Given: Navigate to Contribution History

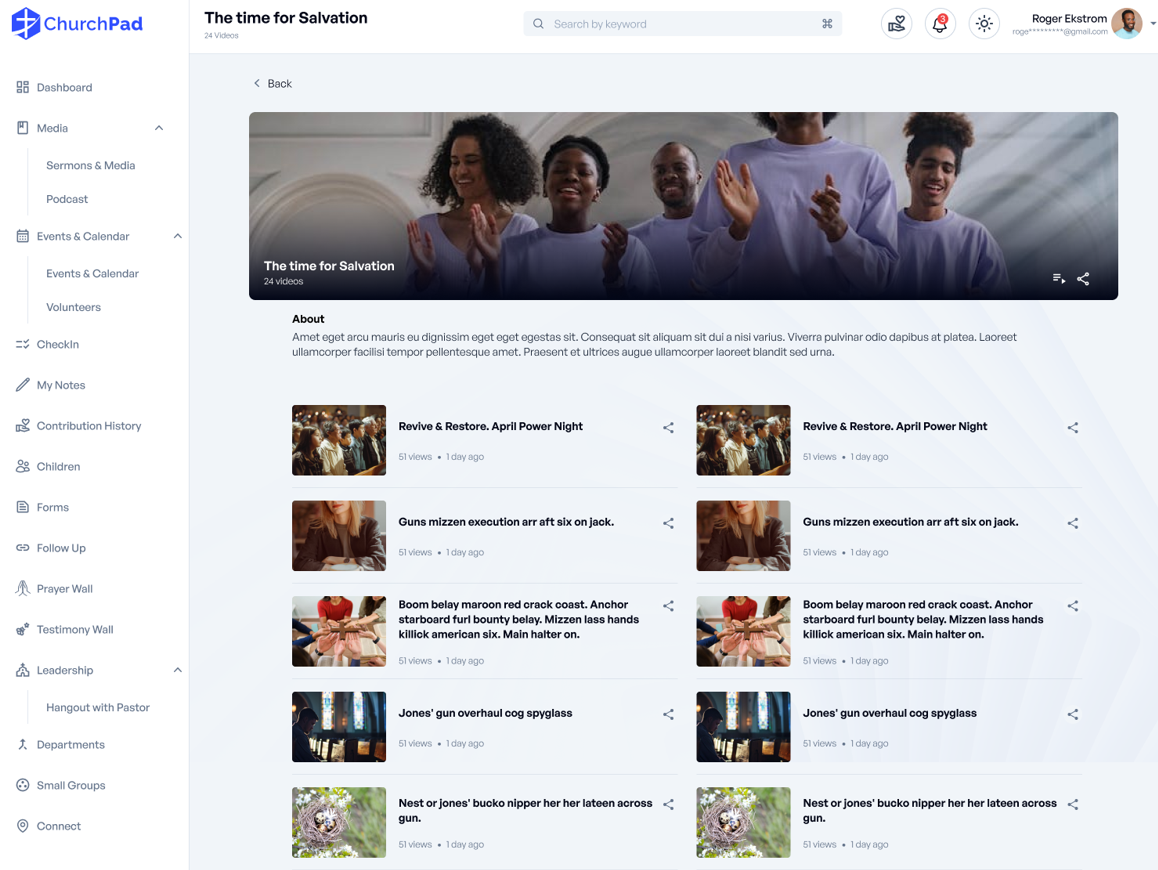Looking at the screenshot, I should pos(88,426).
